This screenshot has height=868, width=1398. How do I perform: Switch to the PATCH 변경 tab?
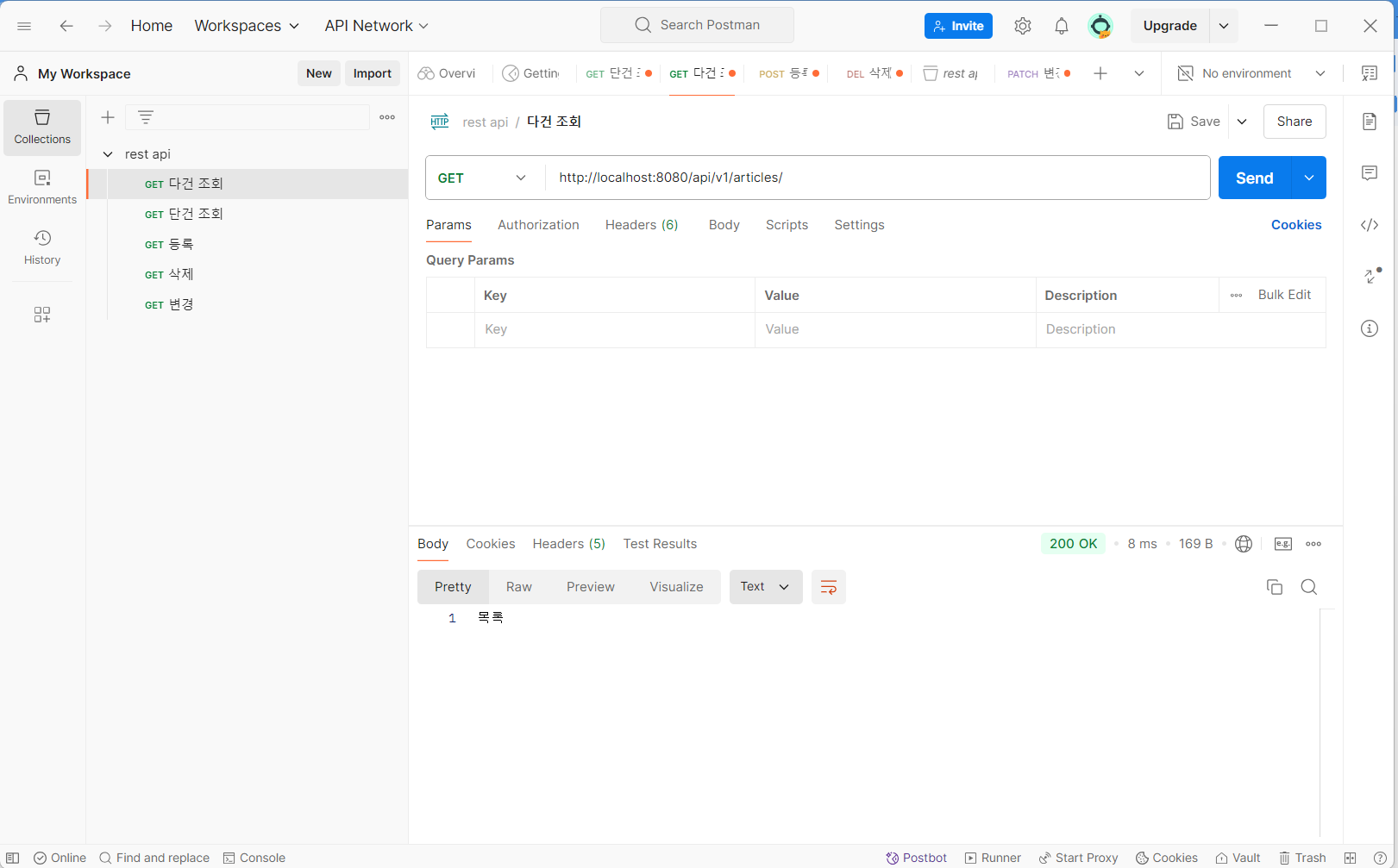tap(1038, 73)
